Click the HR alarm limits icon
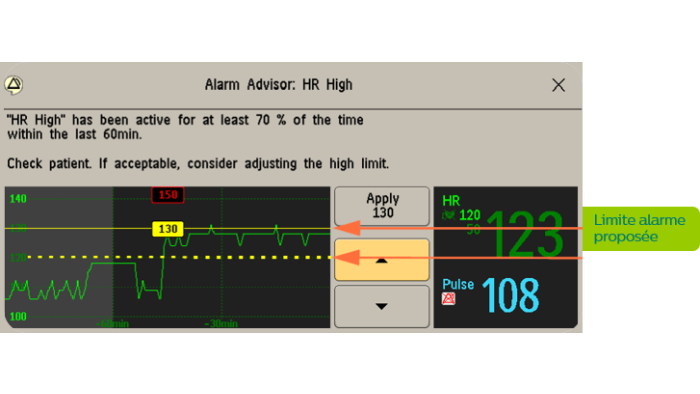The height and width of the screenshot is (394, 700). [448, 216]
